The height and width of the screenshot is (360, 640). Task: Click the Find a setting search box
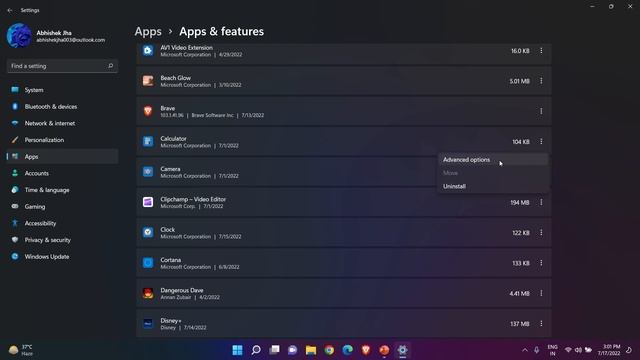click(62, 66)
